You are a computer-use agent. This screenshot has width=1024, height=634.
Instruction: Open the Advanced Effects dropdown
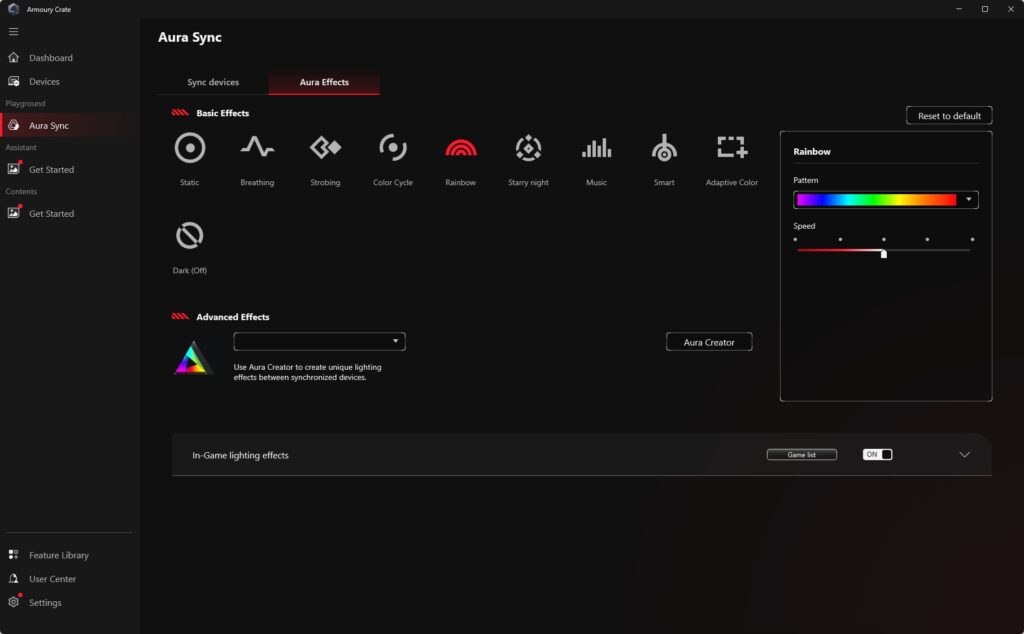[x=319, y=341]
